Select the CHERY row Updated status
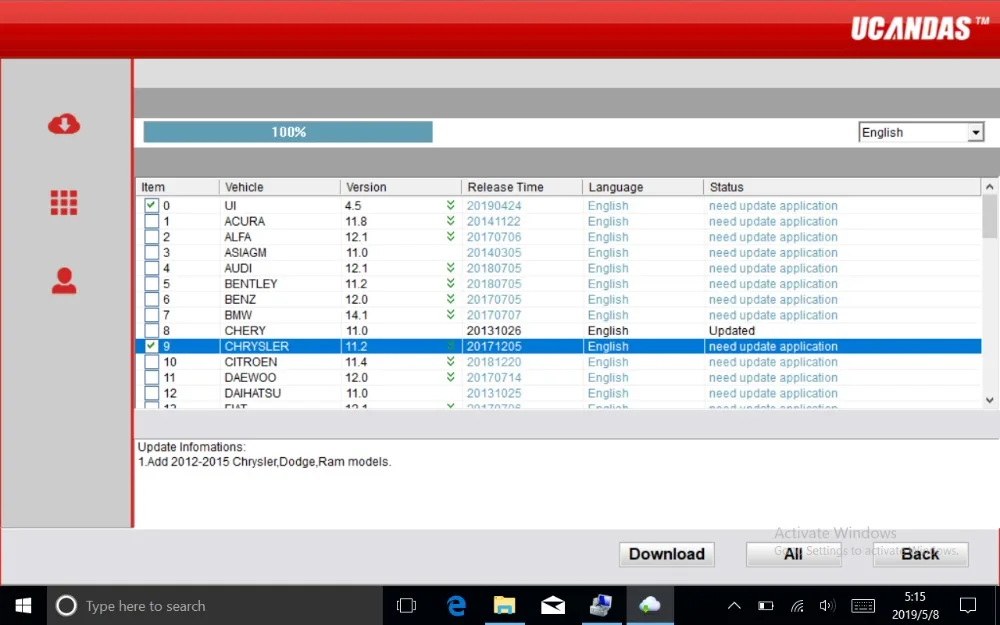 (x=732, y=330)
